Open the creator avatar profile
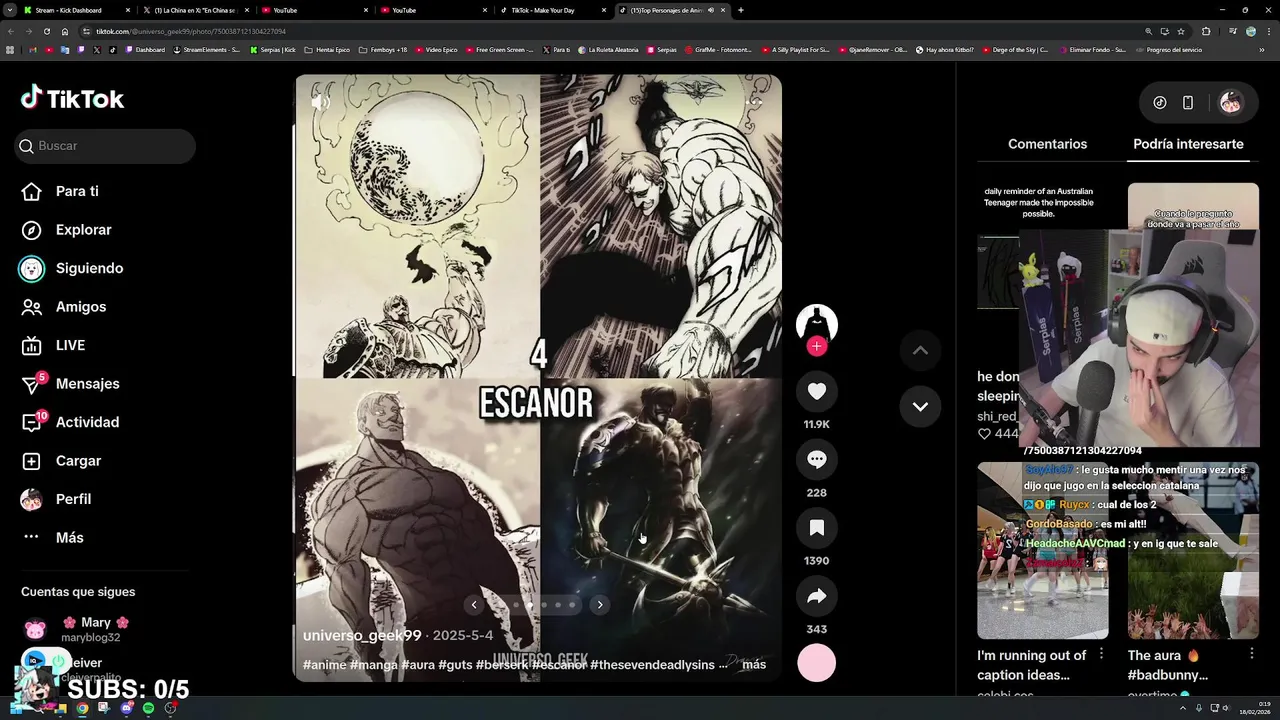 click(817, 324)
